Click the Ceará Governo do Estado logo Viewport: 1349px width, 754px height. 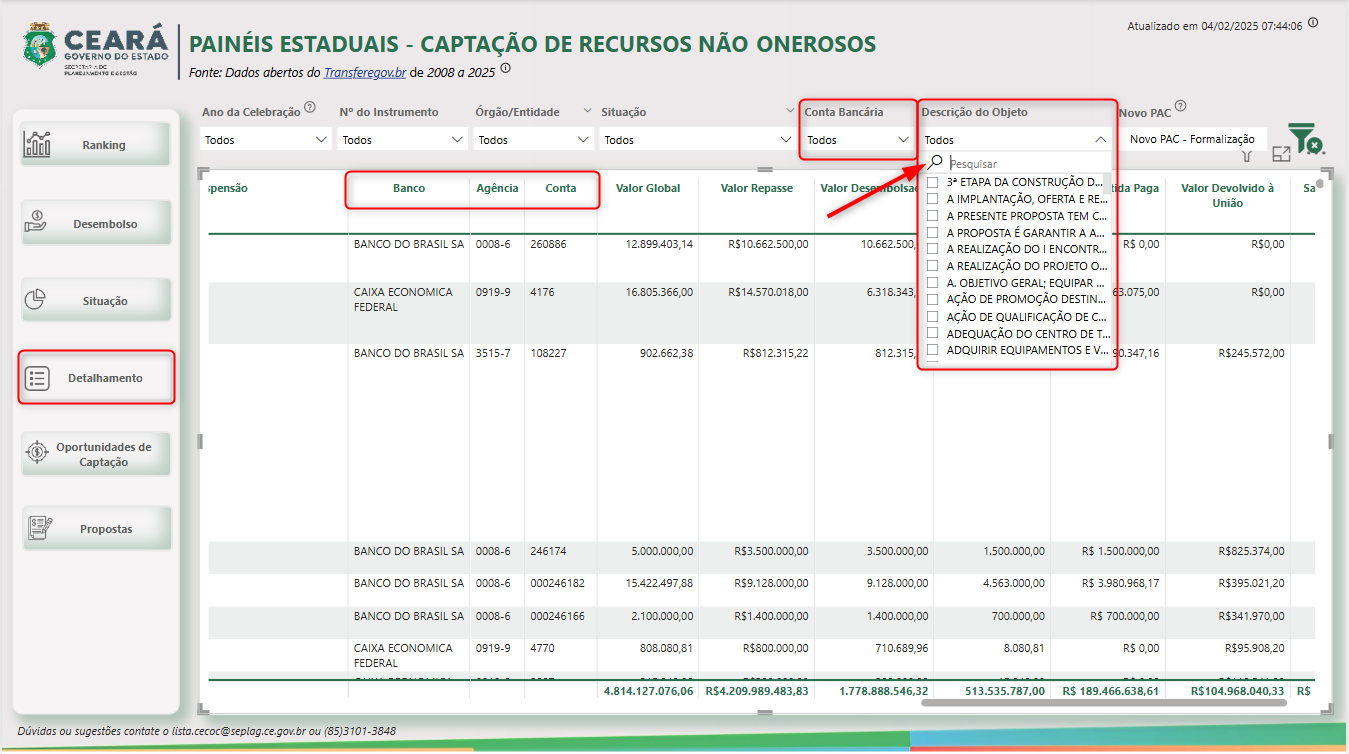(x=96, y=51)
